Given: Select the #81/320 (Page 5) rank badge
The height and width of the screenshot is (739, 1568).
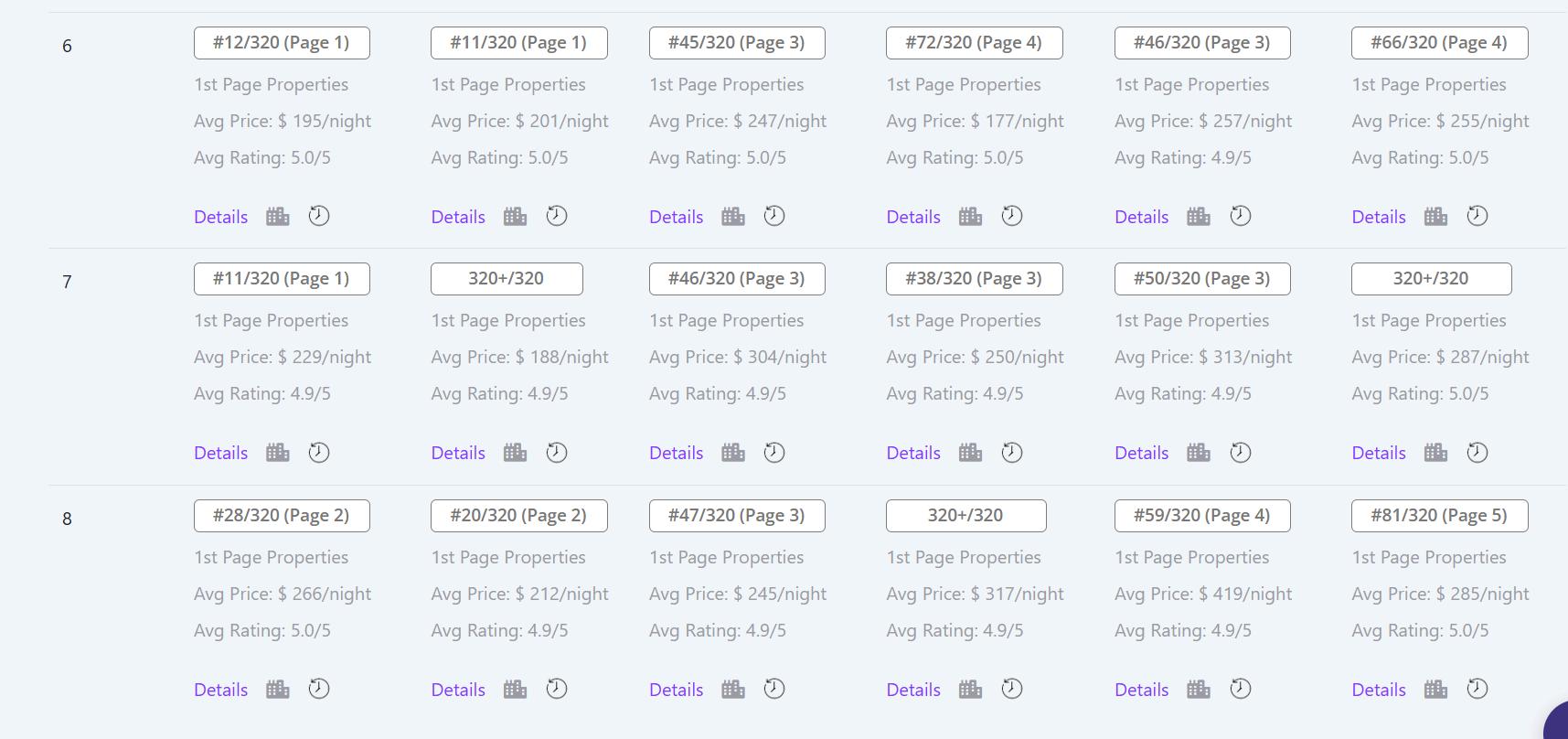Looking at the screenshot, I should 1440,516.
